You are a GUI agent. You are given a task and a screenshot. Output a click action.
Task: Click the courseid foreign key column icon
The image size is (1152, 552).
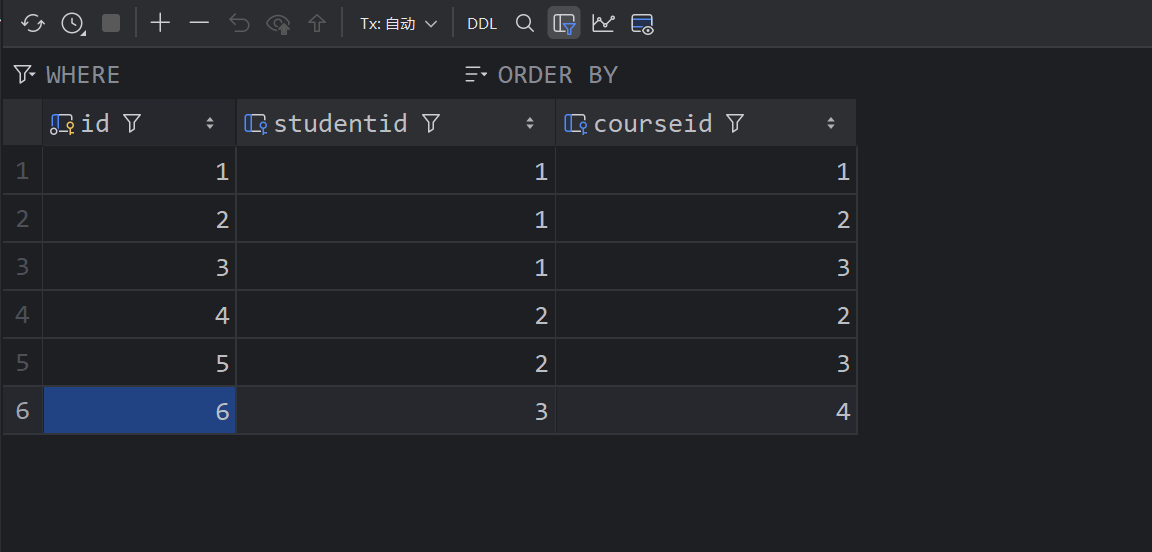click(575, 123)
